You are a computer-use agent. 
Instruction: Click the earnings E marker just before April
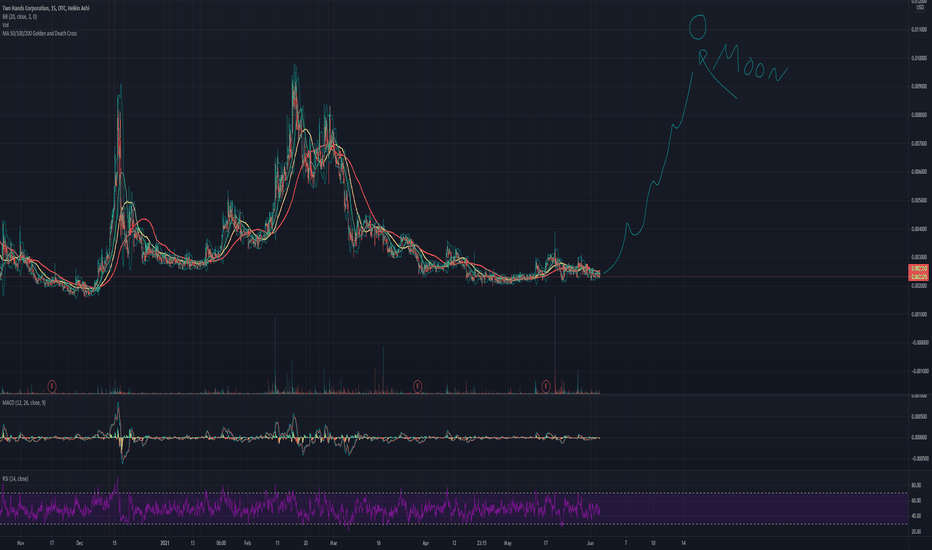click(418, 386)
